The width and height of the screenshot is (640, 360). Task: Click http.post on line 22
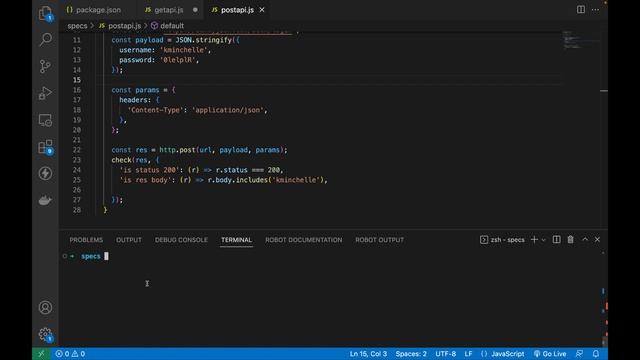(177, 150)
